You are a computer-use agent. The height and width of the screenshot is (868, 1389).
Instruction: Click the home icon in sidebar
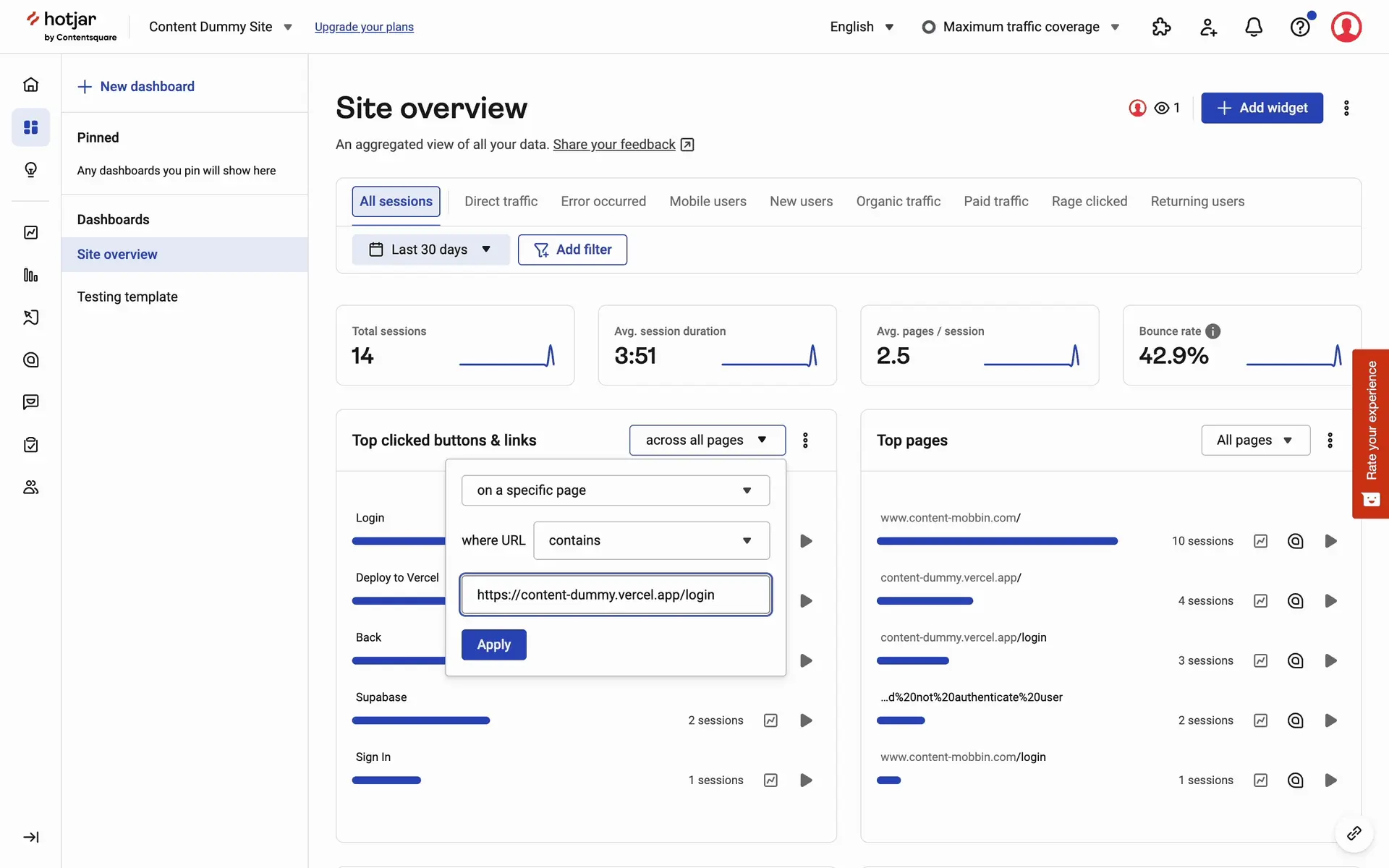[x=30, y=85]
